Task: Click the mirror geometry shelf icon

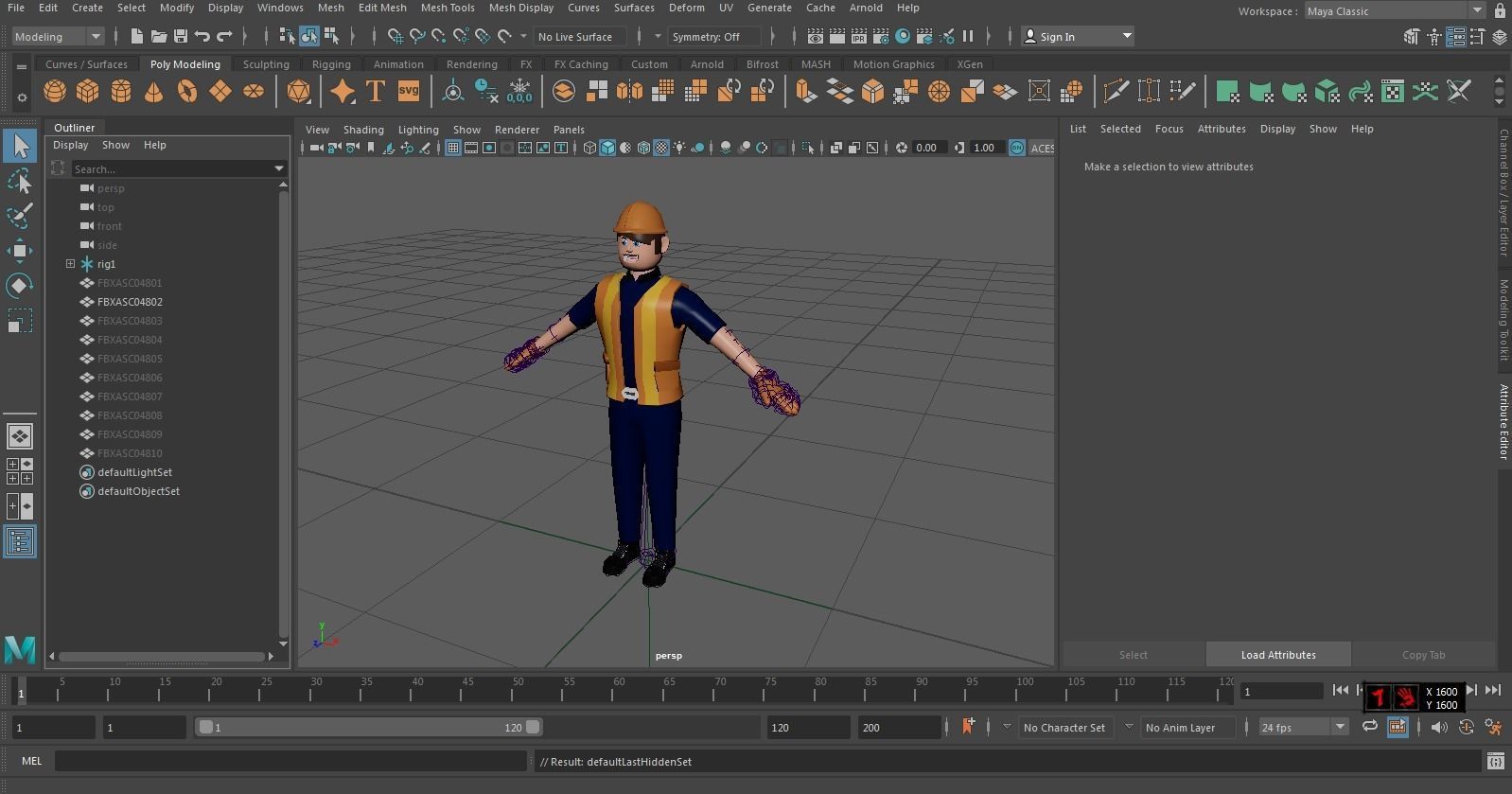Action: [x=629, y=91]
